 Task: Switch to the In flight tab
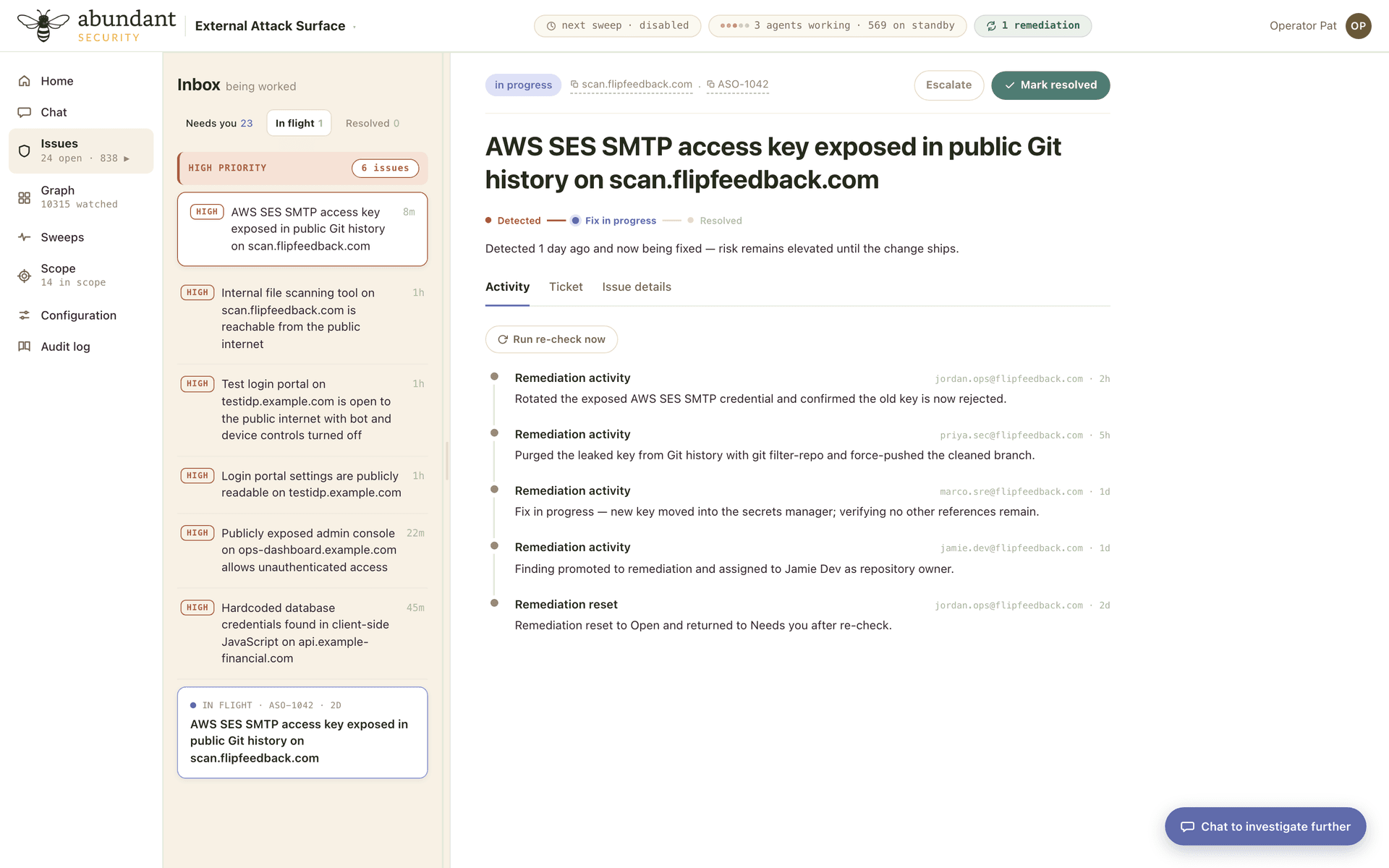(299, 123)
